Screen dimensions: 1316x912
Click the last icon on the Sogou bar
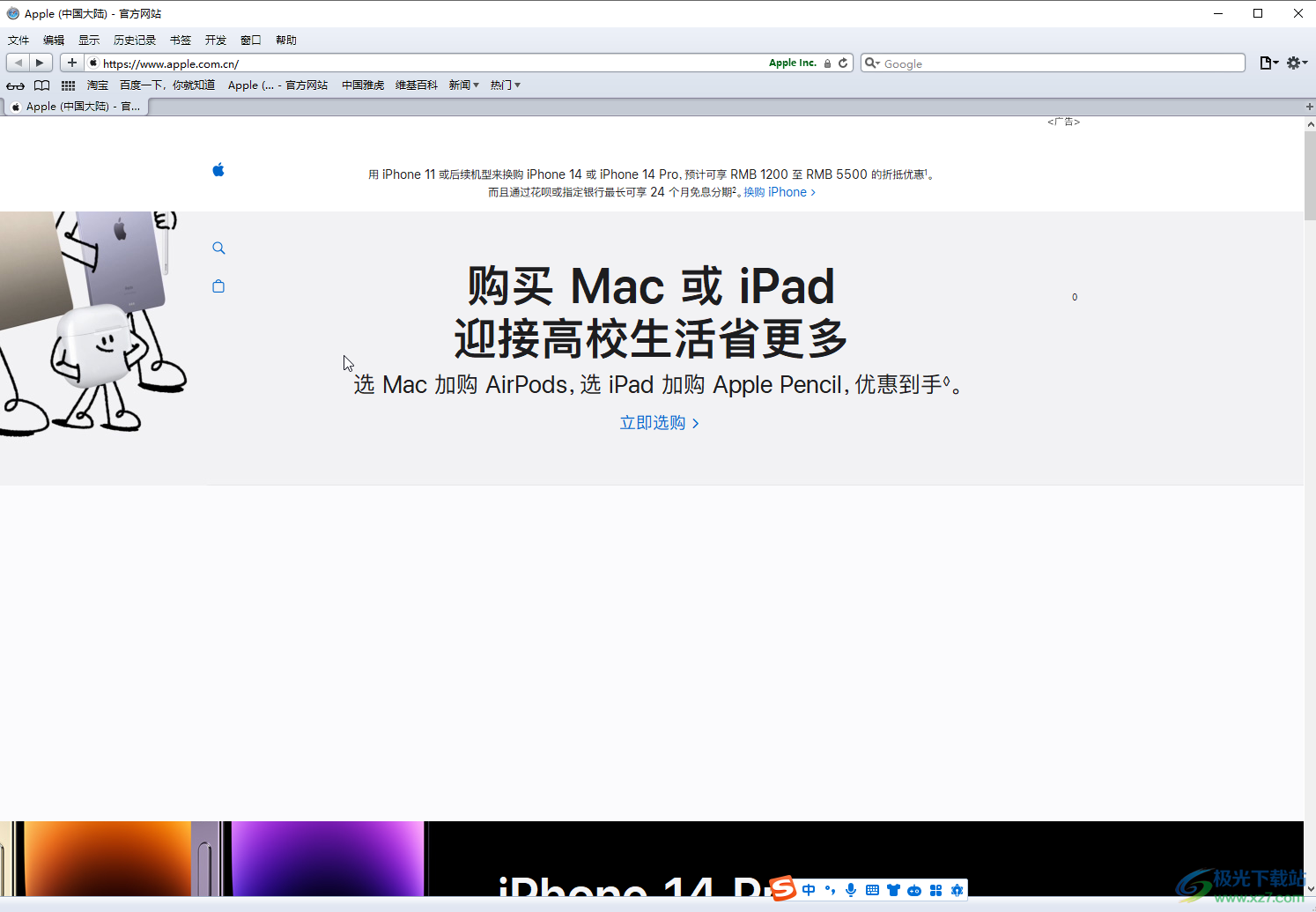click(x=957, y=890)
